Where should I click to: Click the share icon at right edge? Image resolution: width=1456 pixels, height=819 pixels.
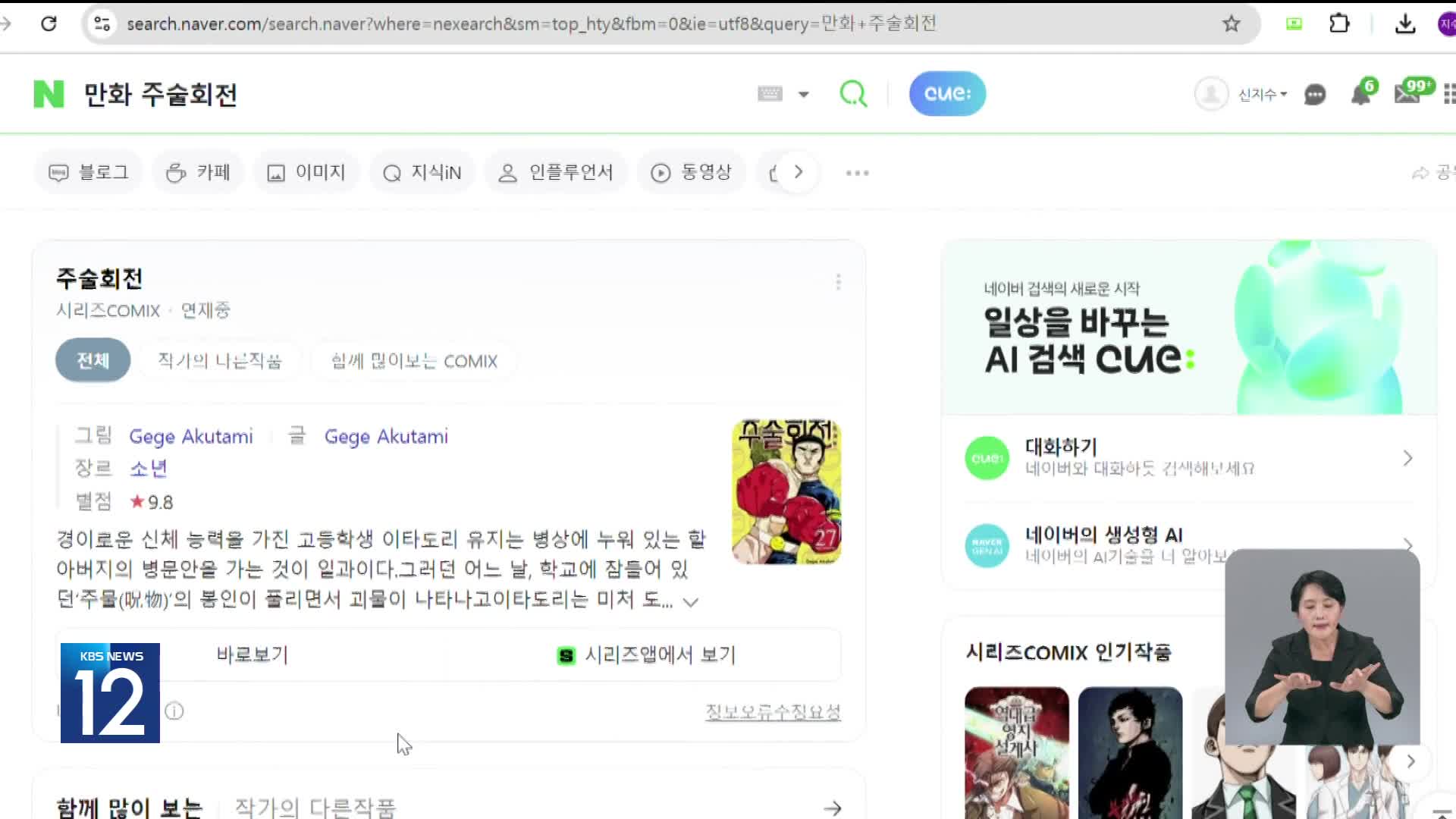[x=1420, y=174]
